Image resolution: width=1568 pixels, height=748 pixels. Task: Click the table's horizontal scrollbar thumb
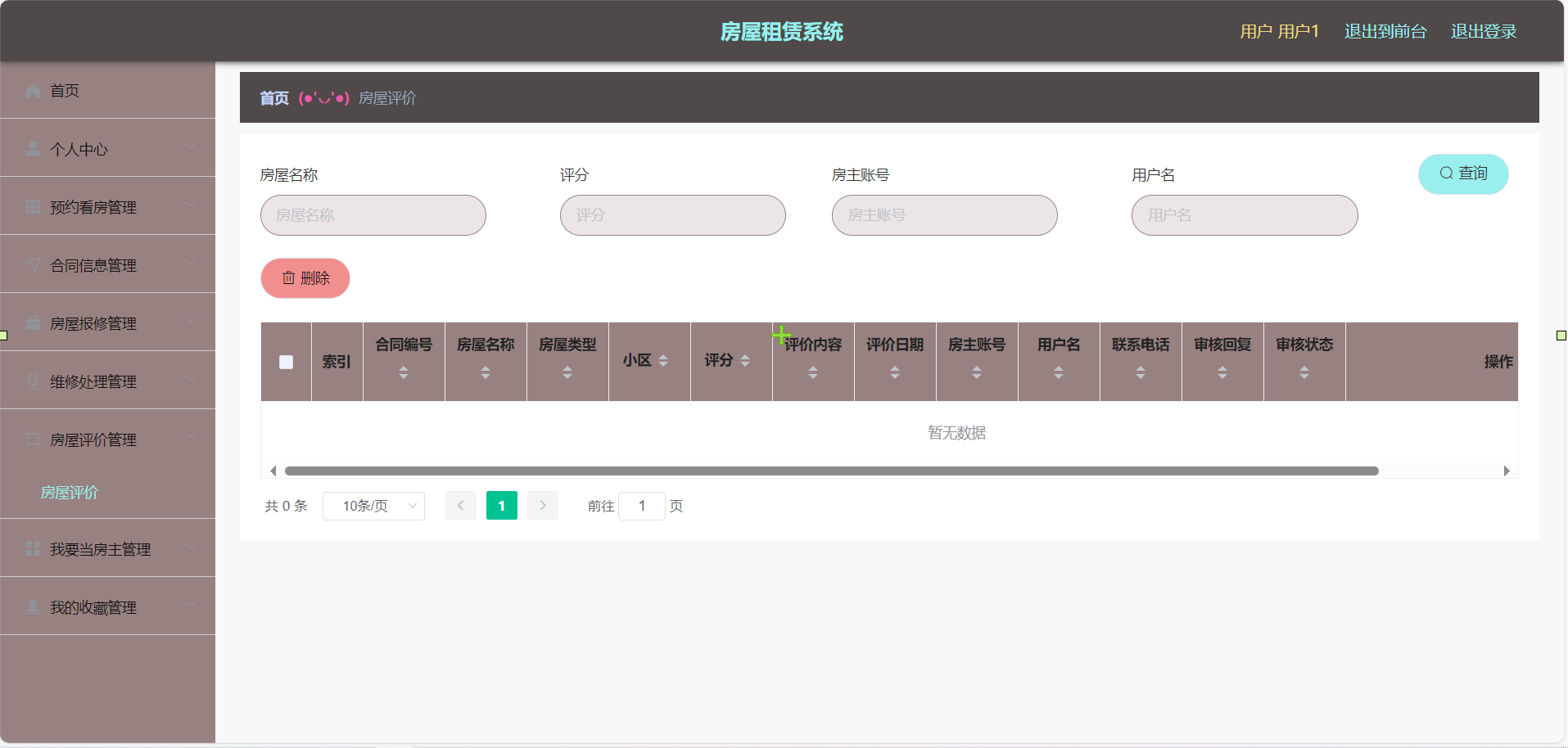point(832,471)
